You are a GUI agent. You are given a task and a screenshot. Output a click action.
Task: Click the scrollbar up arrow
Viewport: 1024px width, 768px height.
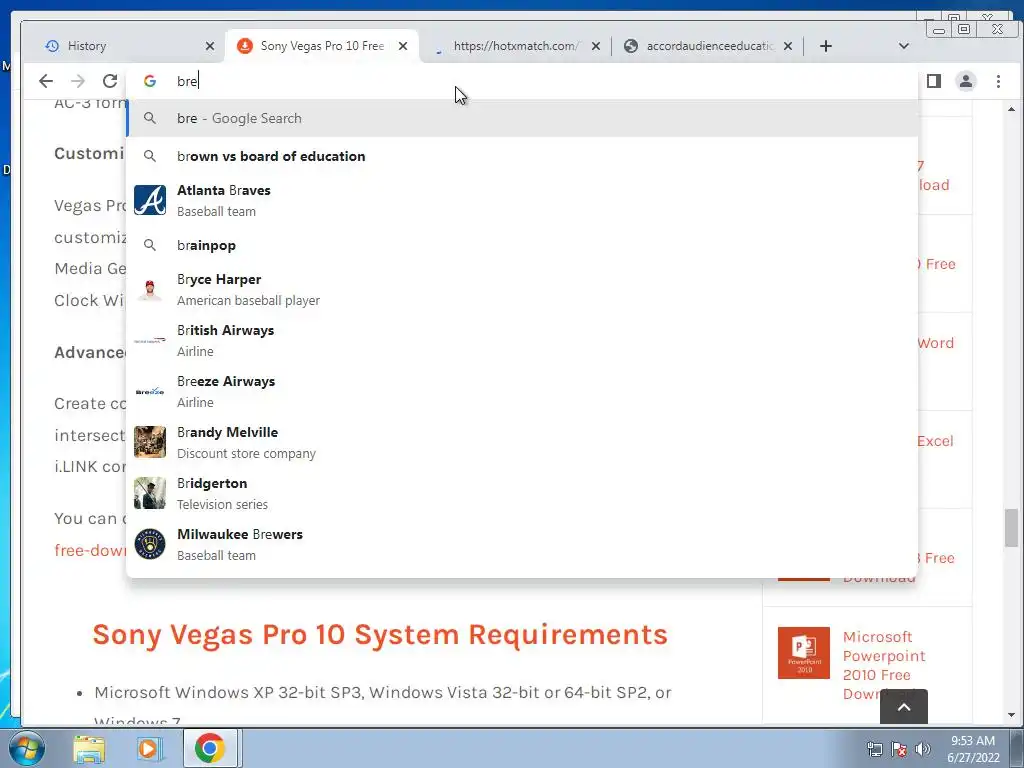[1012, 110]
